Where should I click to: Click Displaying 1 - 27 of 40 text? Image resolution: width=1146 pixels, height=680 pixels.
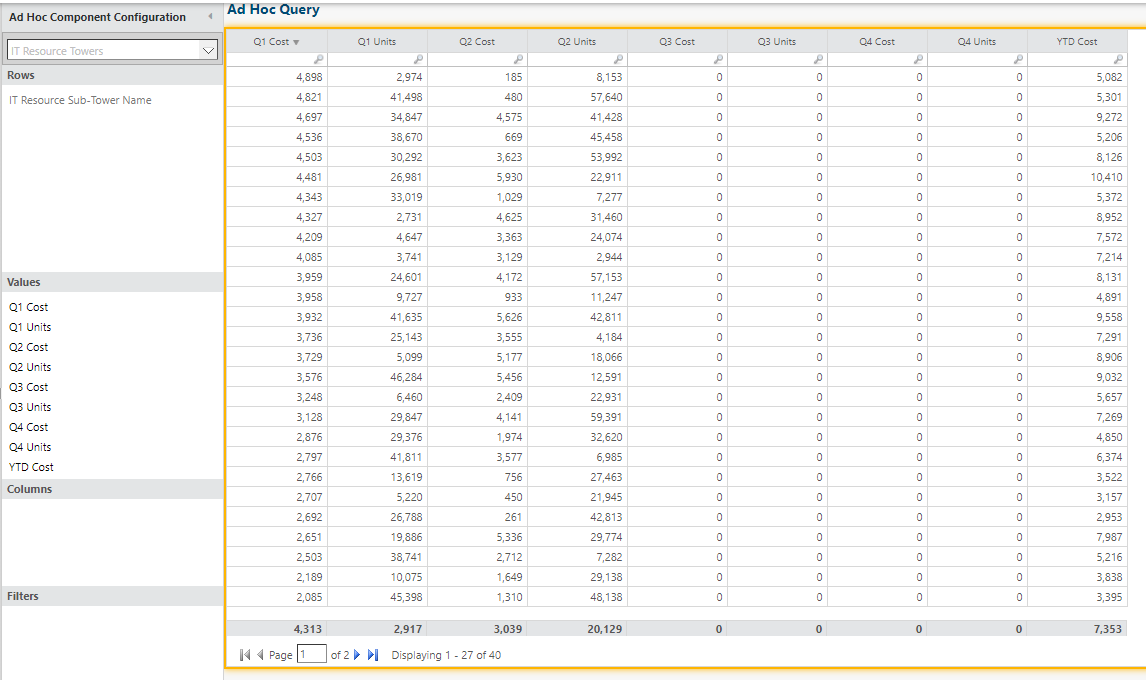point(447,655)
